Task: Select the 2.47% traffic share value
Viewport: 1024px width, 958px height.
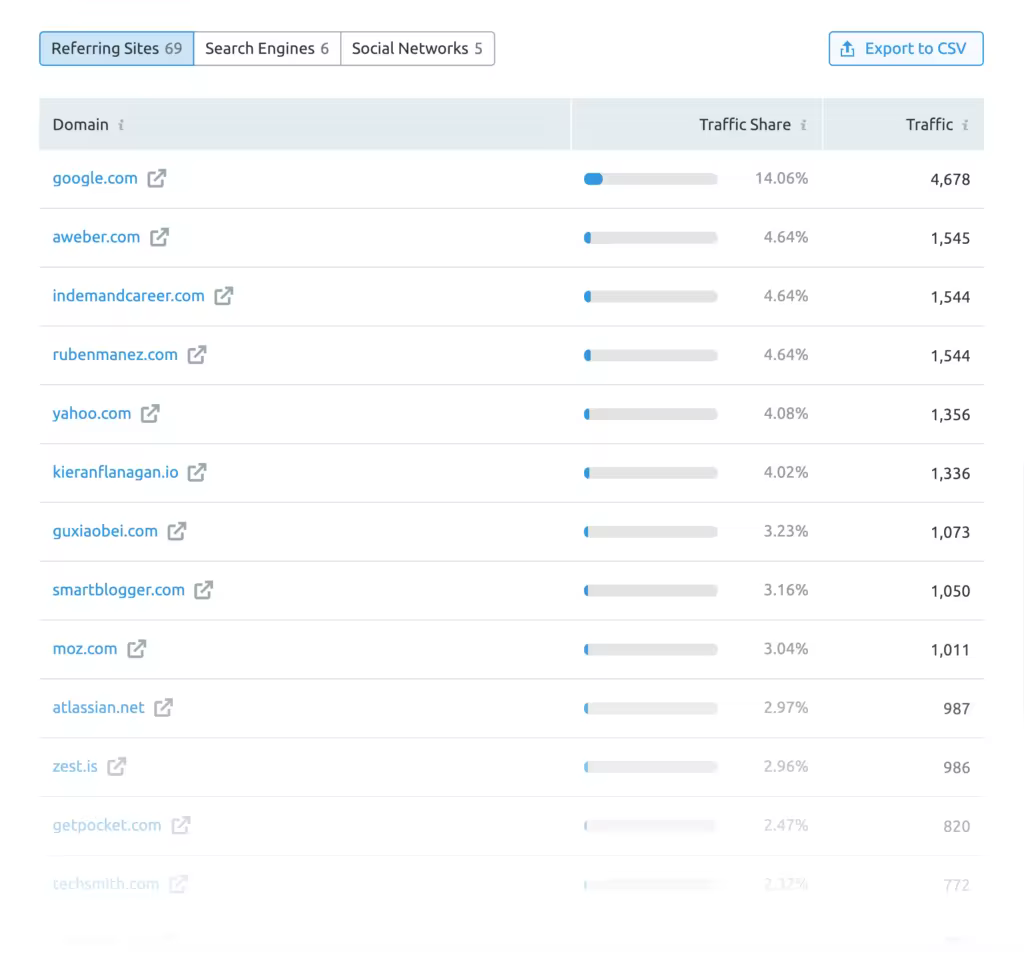Action: click(x=786, y=825)
